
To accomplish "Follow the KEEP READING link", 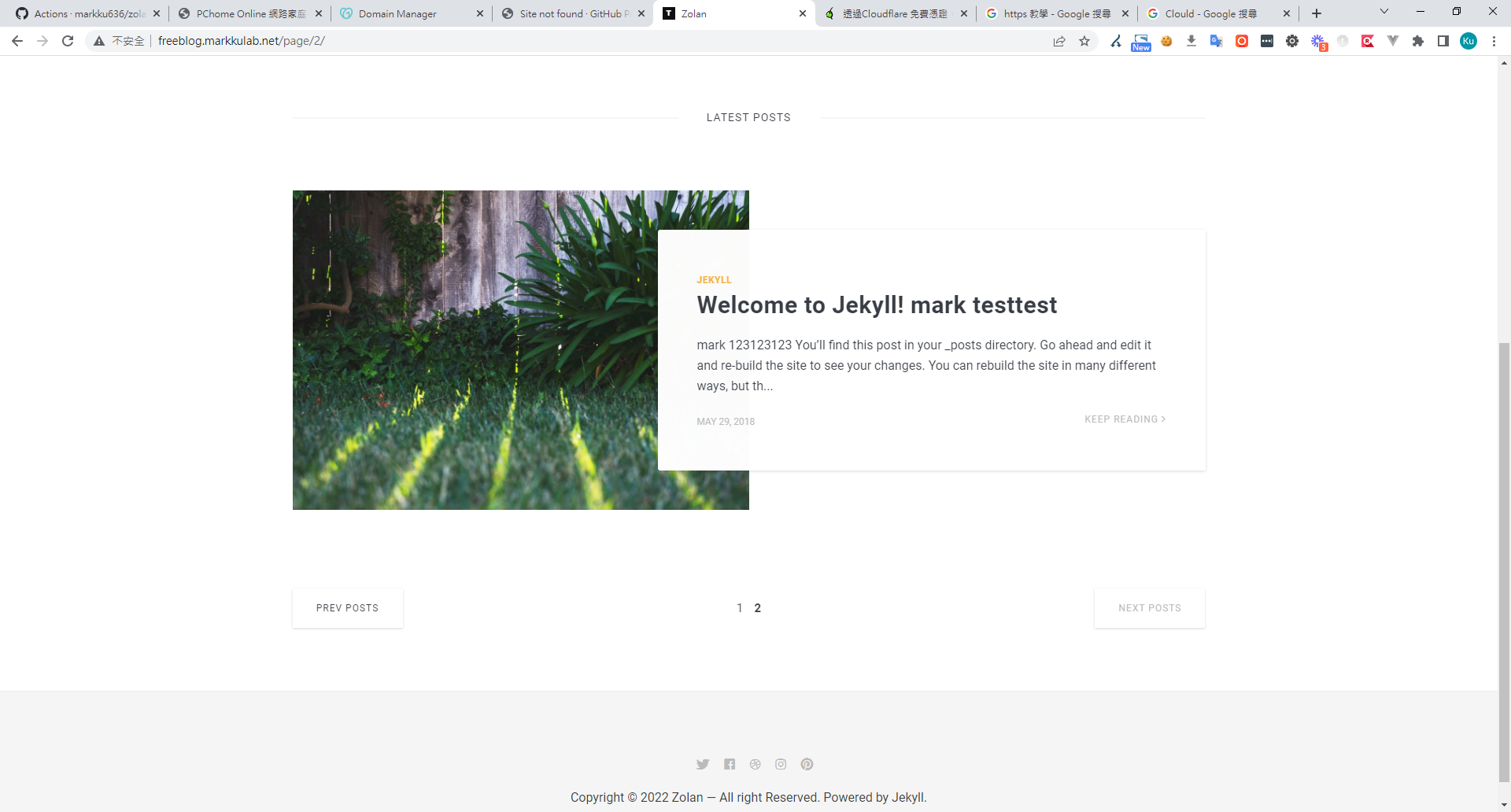I will (x=1125, y=419).
